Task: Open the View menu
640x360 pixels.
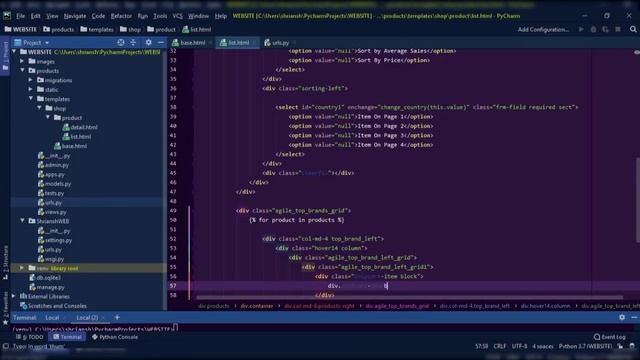Action: [52, 16]
